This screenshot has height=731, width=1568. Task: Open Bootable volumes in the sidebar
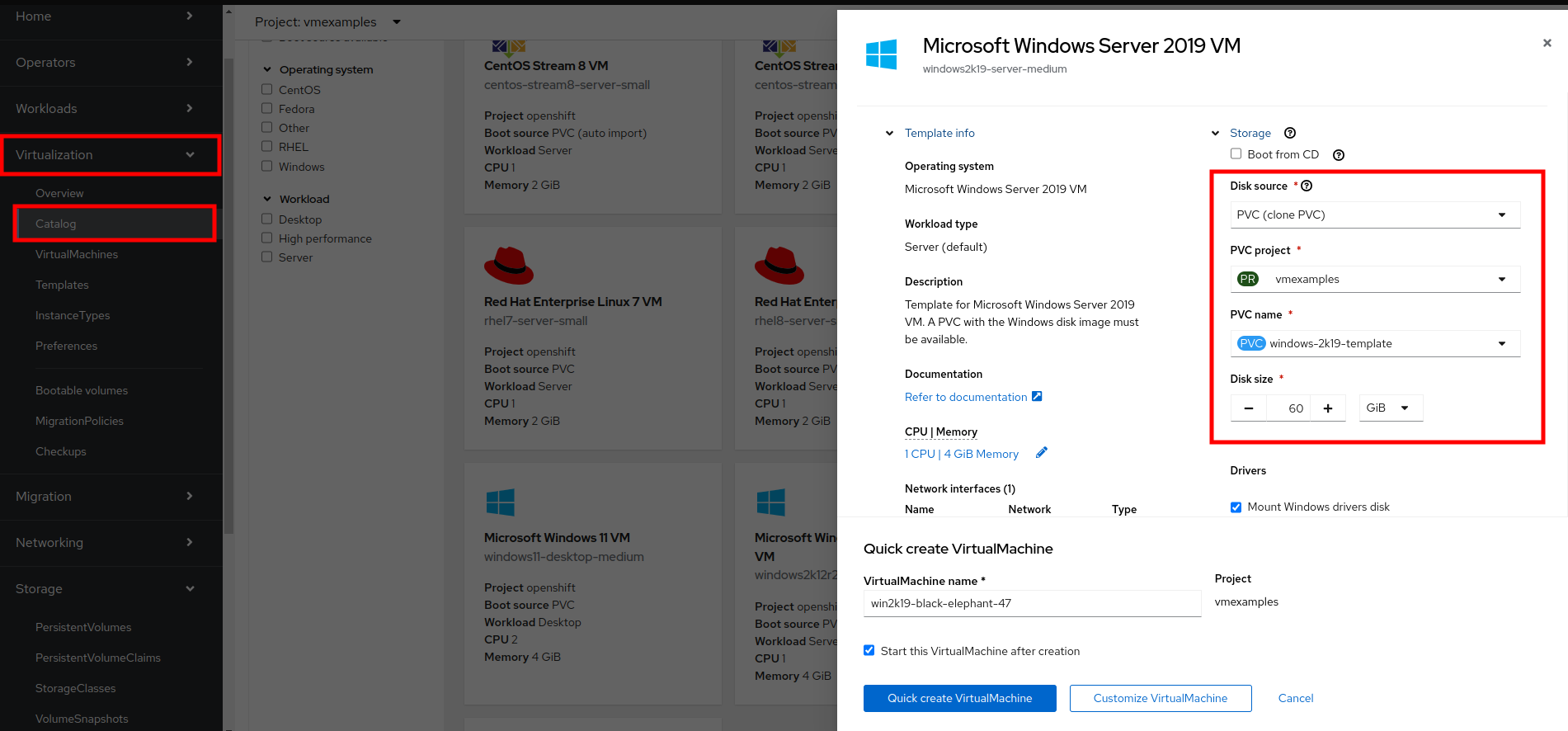(82, 390)
